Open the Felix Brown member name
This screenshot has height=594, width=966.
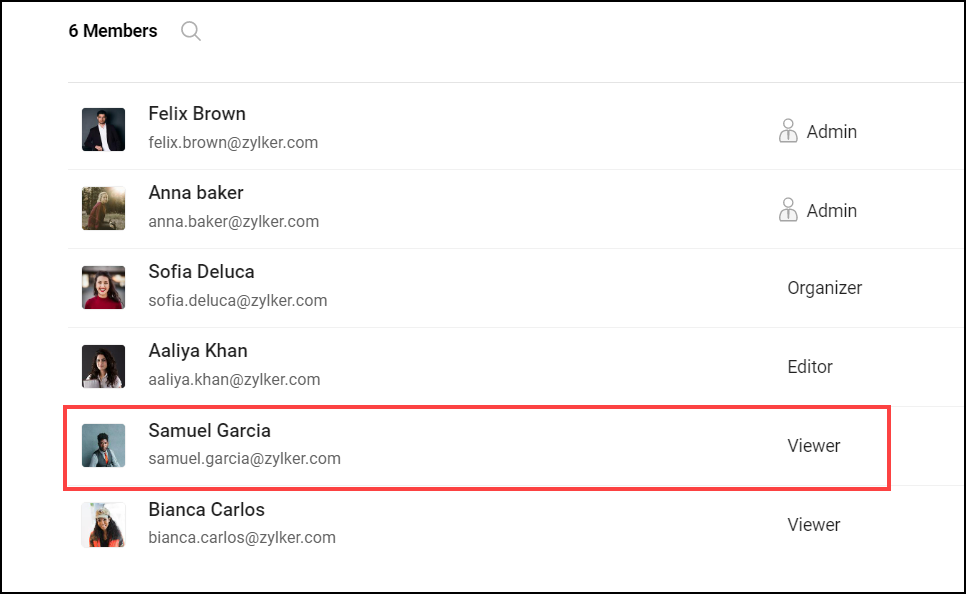[x=197, y=114]
